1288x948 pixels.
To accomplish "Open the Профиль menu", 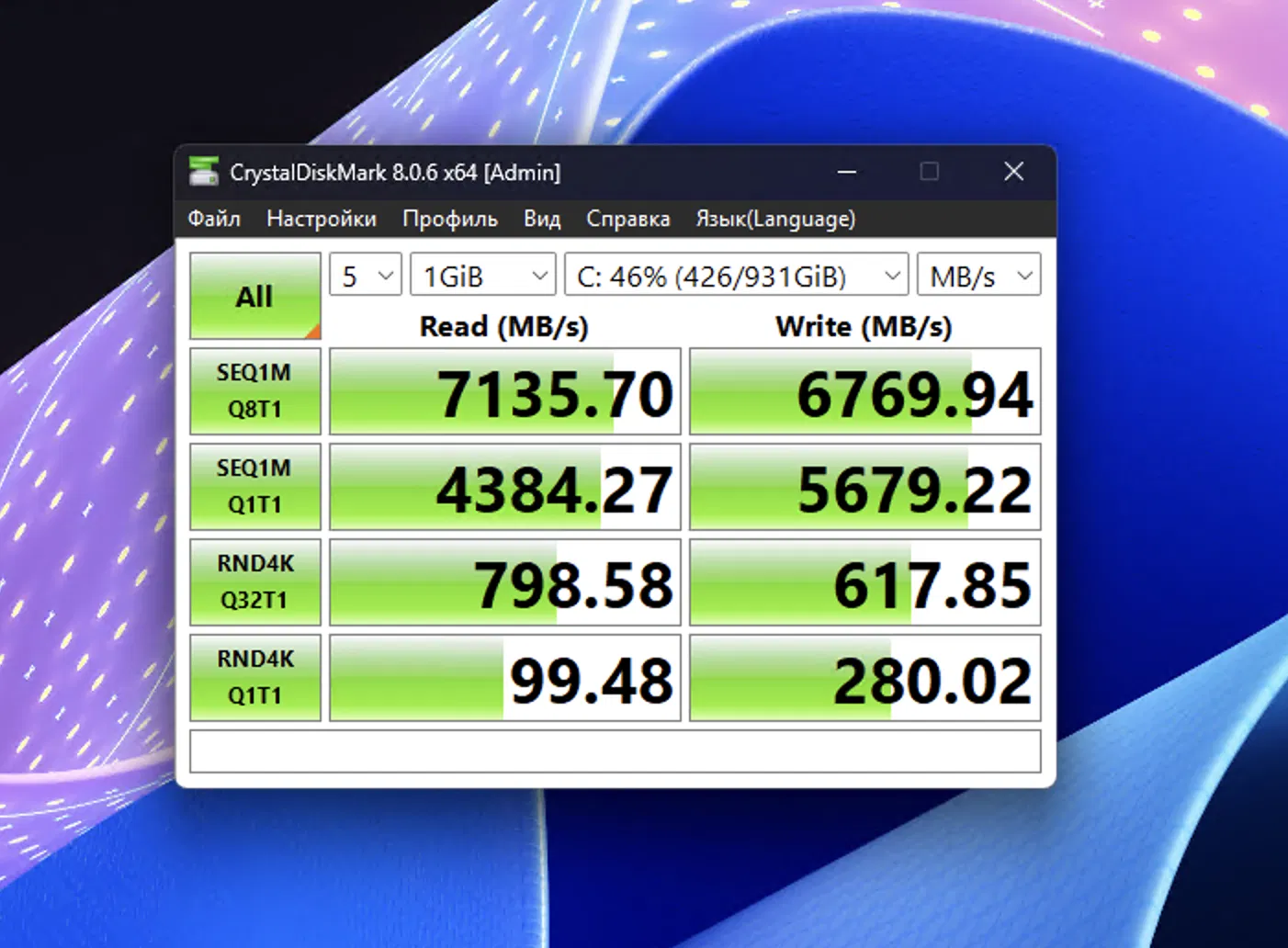I will pos(450,219).
